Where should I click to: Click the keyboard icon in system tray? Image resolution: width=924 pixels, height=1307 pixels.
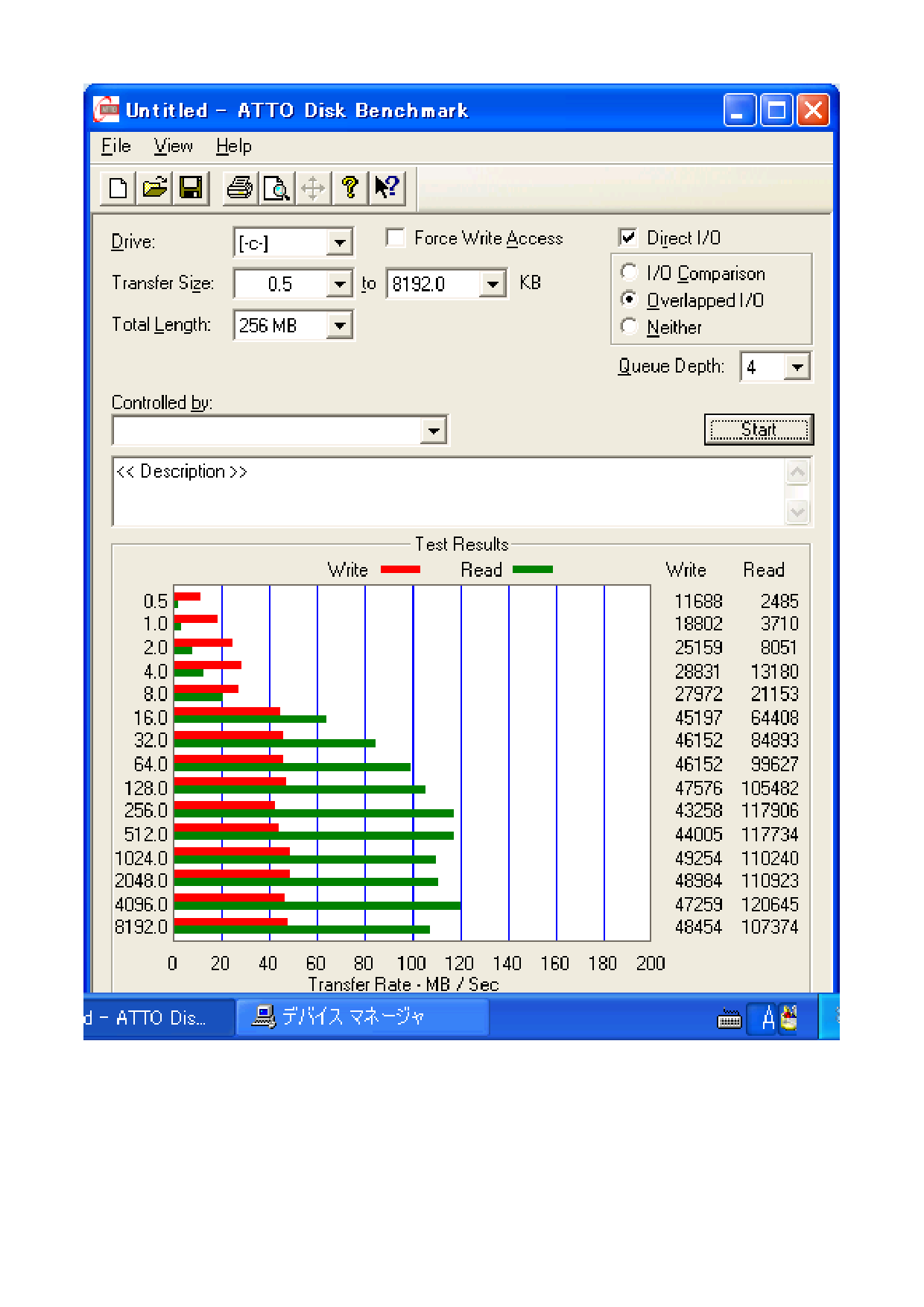point(729,1019)
